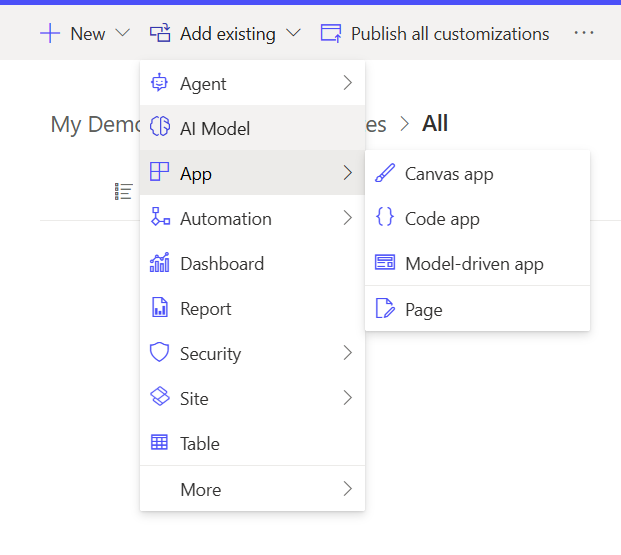Viewport: 621px width, 555px height.
Task: Click the All breadcrumb label
Action: coord(434,123)
